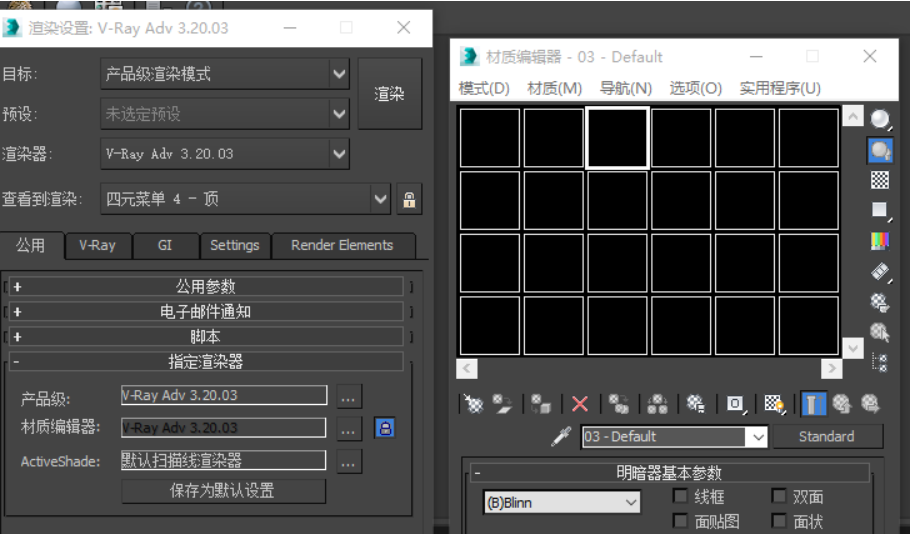Screen dimensions: 911x535
Task: Toggle the Show End Result icon
Action: pyautogui.click(x=813, y=403)
